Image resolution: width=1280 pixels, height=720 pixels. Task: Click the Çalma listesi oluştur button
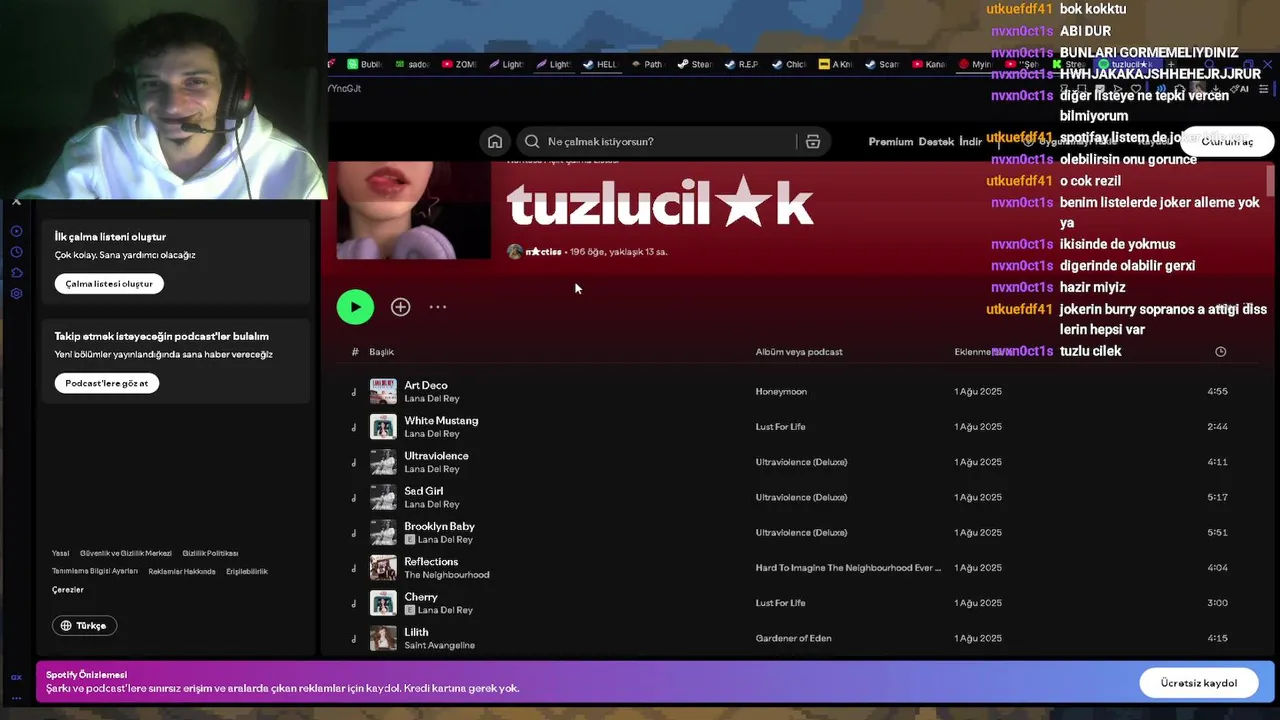[x=109, y=284]
